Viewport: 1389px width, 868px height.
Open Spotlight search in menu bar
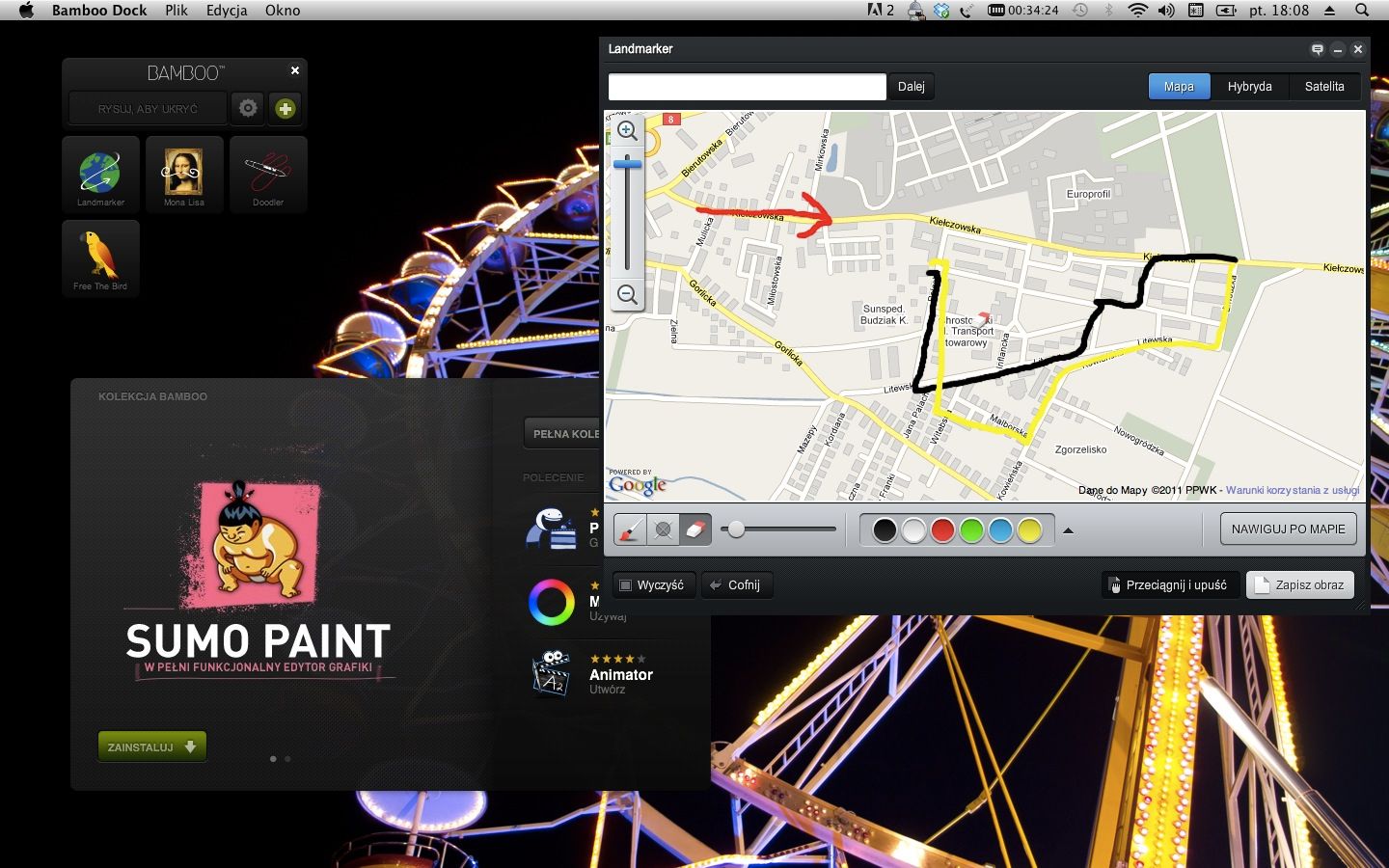point(1362,11)
